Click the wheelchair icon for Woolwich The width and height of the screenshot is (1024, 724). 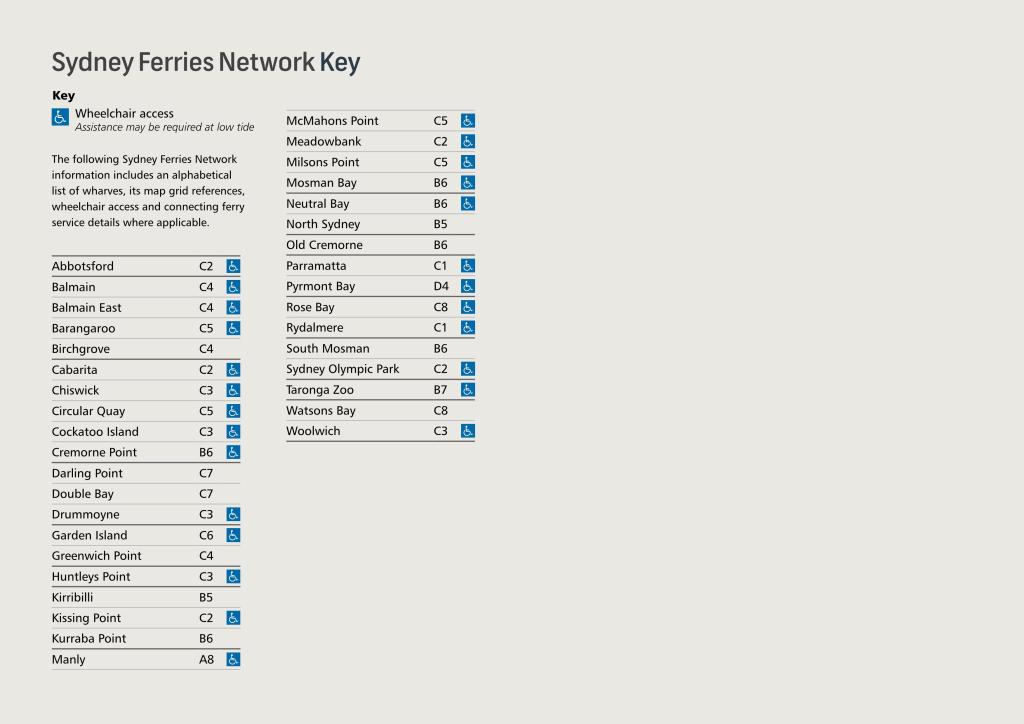tap(468, 431)
